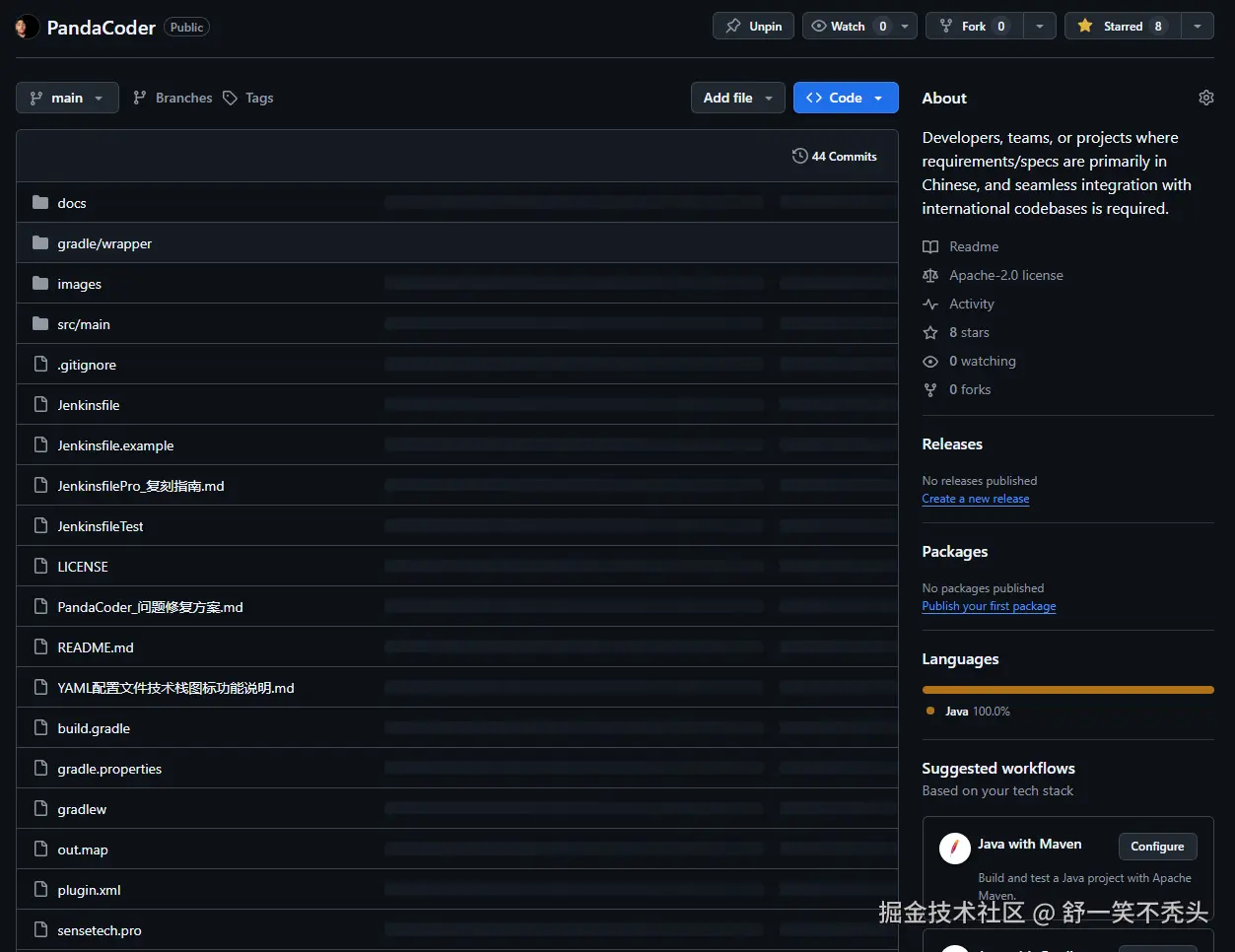Click the sensetech.pro file icon
Viewport: 1235px width, 952px height.
point(40,930)
